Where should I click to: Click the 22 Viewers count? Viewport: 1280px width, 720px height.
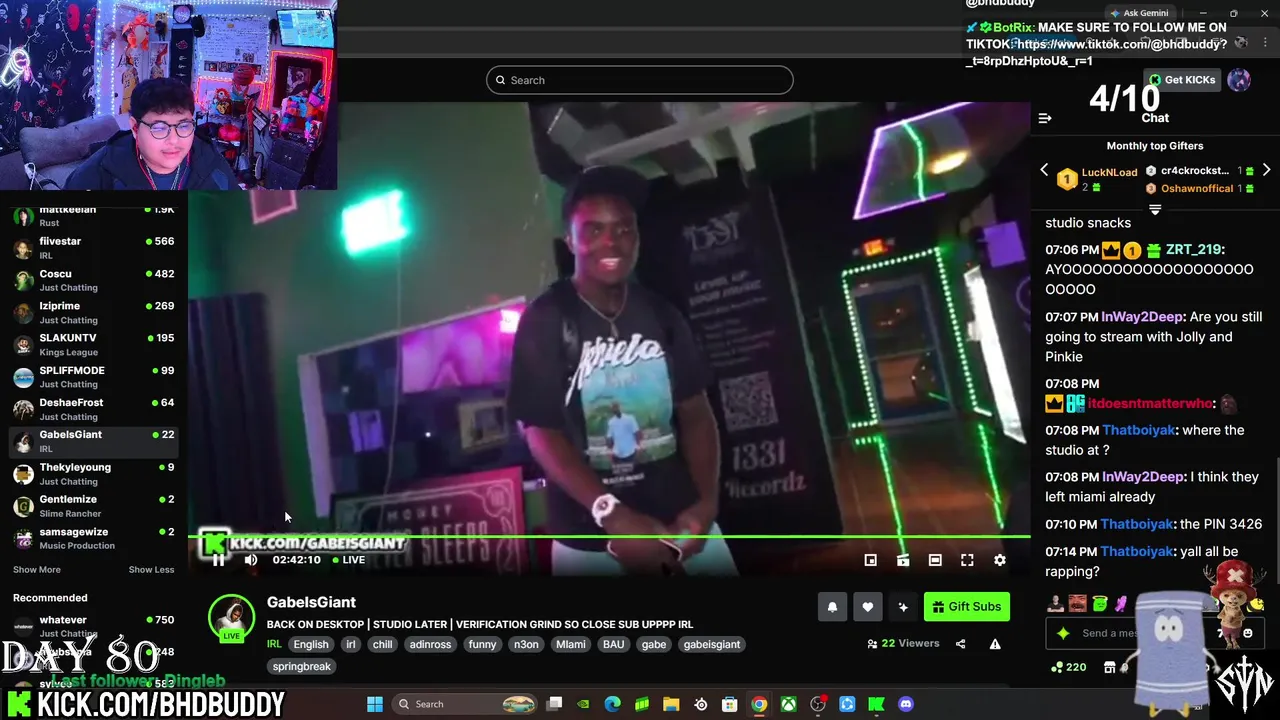903,644
